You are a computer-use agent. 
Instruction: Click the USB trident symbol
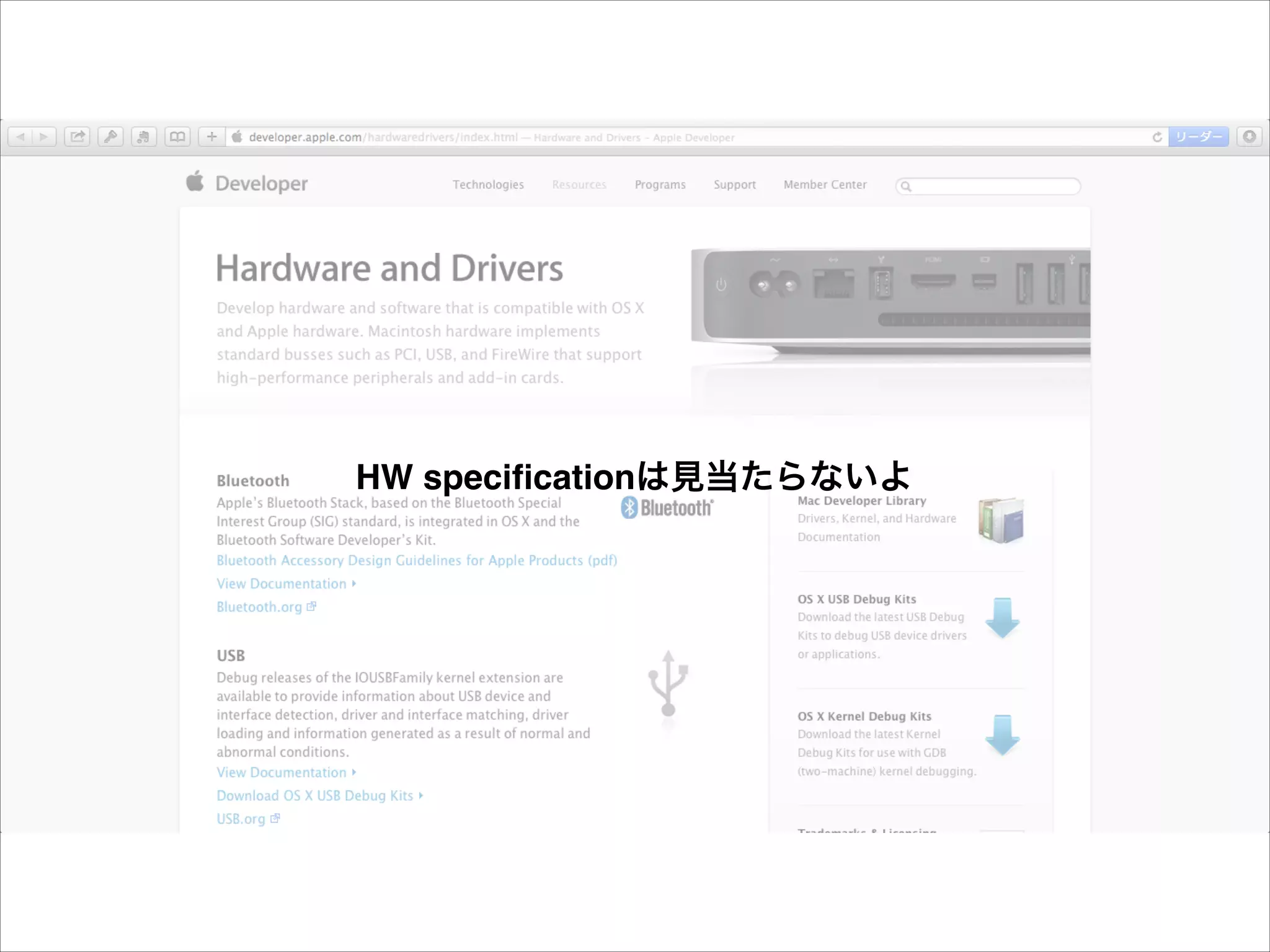(x=668, y=684)
